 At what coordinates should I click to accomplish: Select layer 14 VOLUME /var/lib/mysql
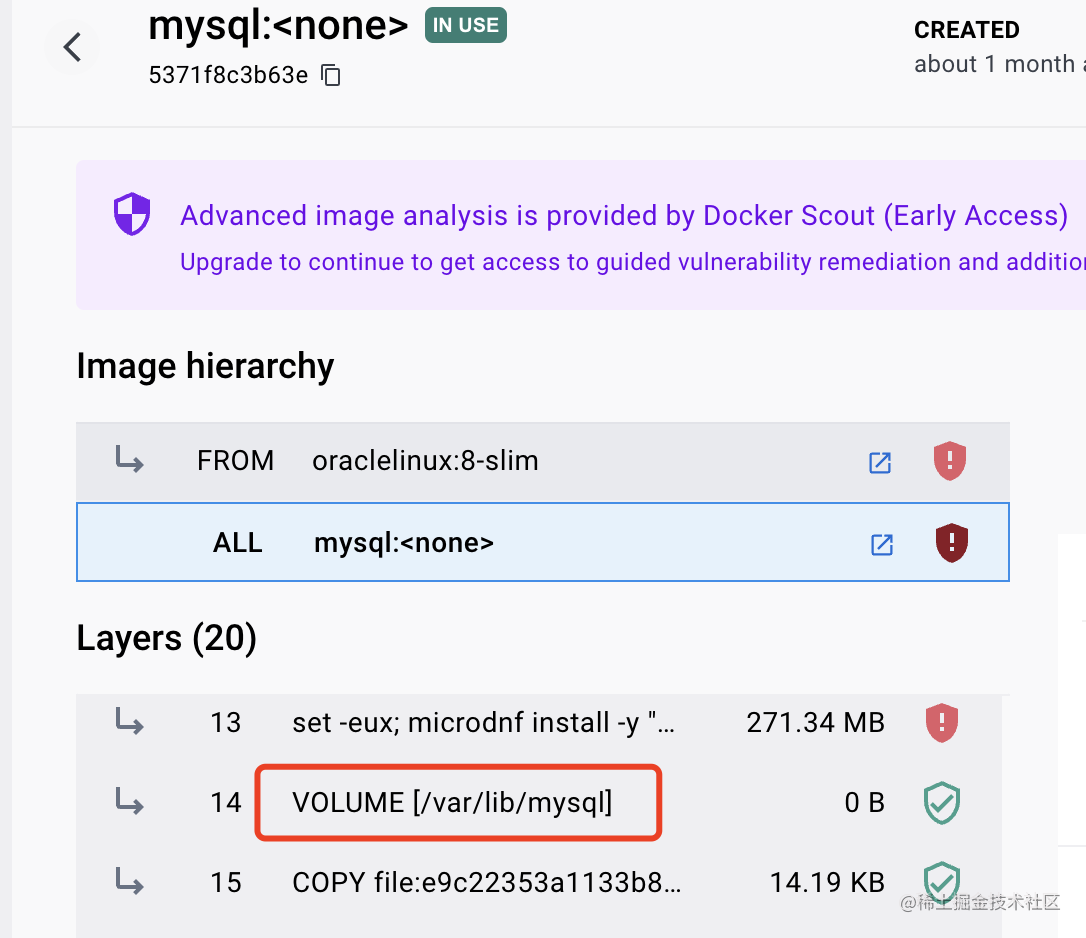click(452, 802)
